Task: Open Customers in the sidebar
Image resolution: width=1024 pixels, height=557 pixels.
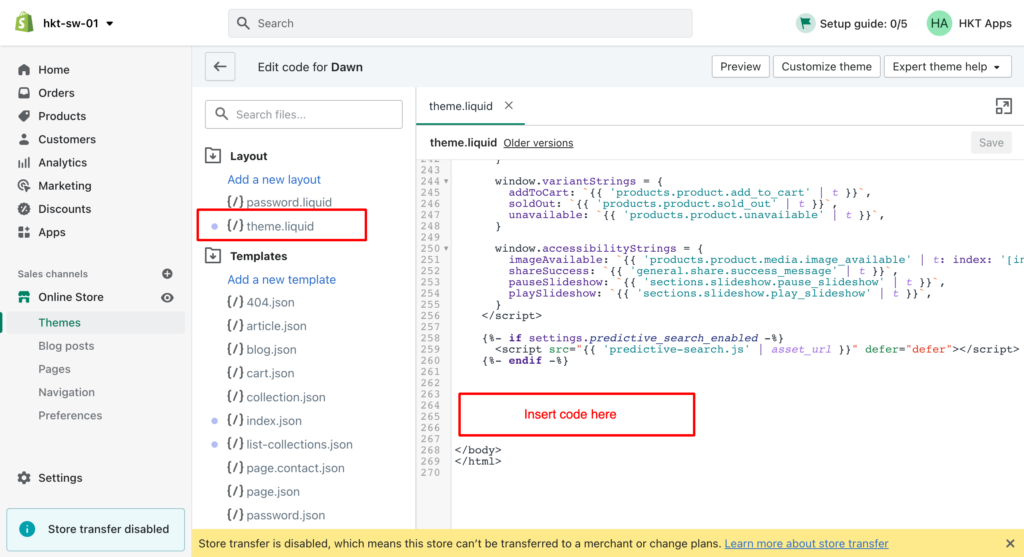Action: point(67,139)
